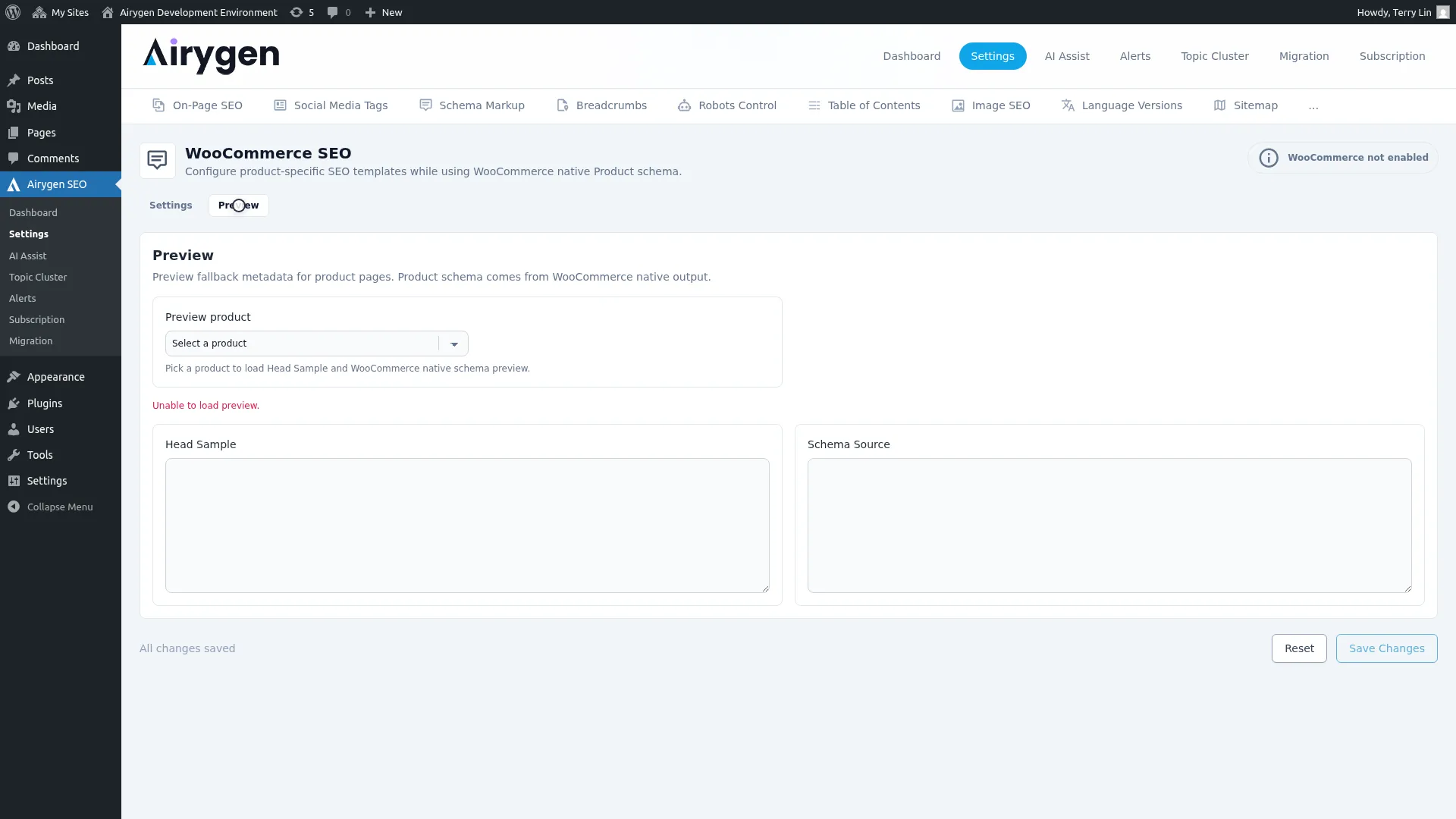Click the Tools wrench icon
This screenshot has width=1456, height=819.
[14, 455]
